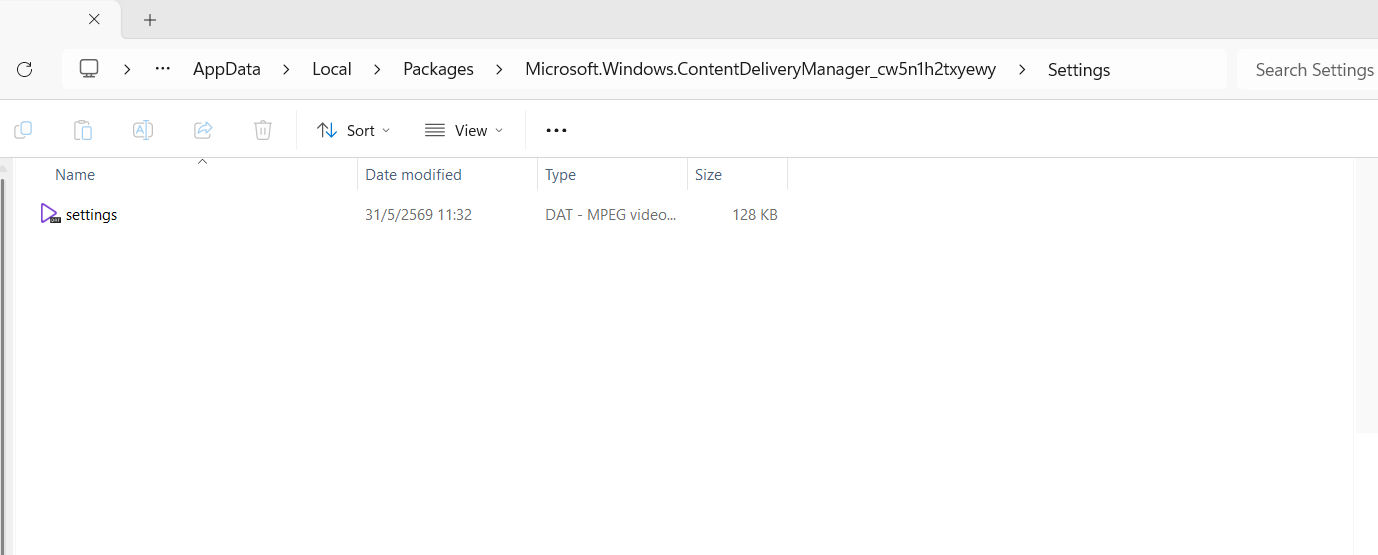Click the DAT - MPEG video type cell

click(x=611, y=215)
